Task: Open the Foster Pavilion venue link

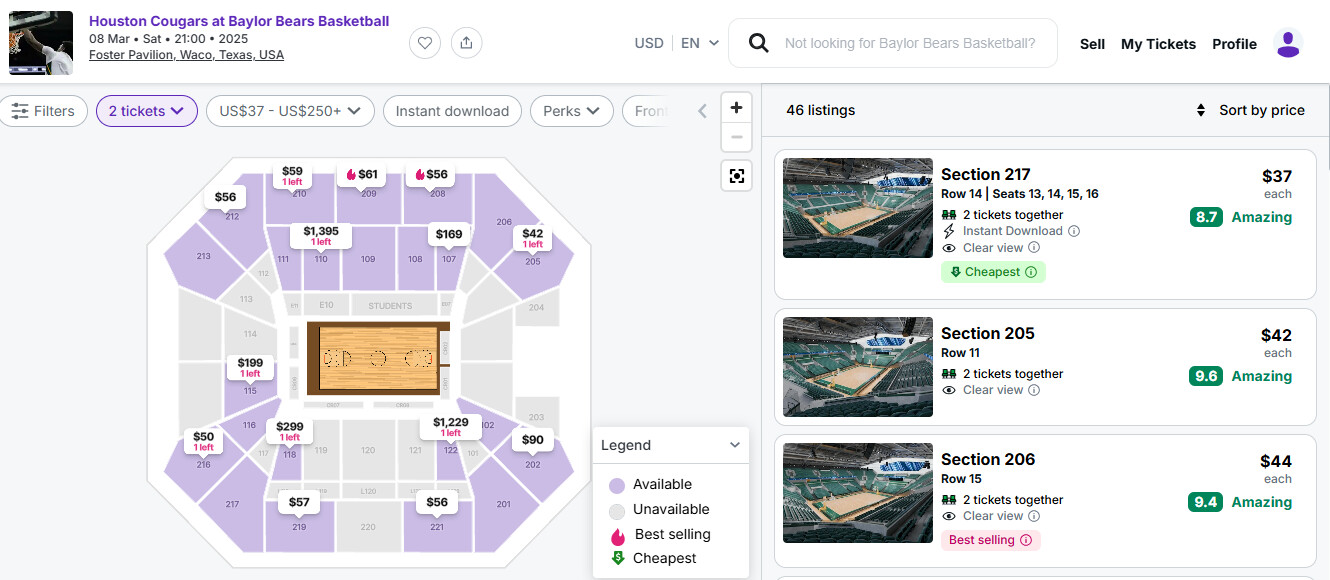Action: [x=186, y=55]
